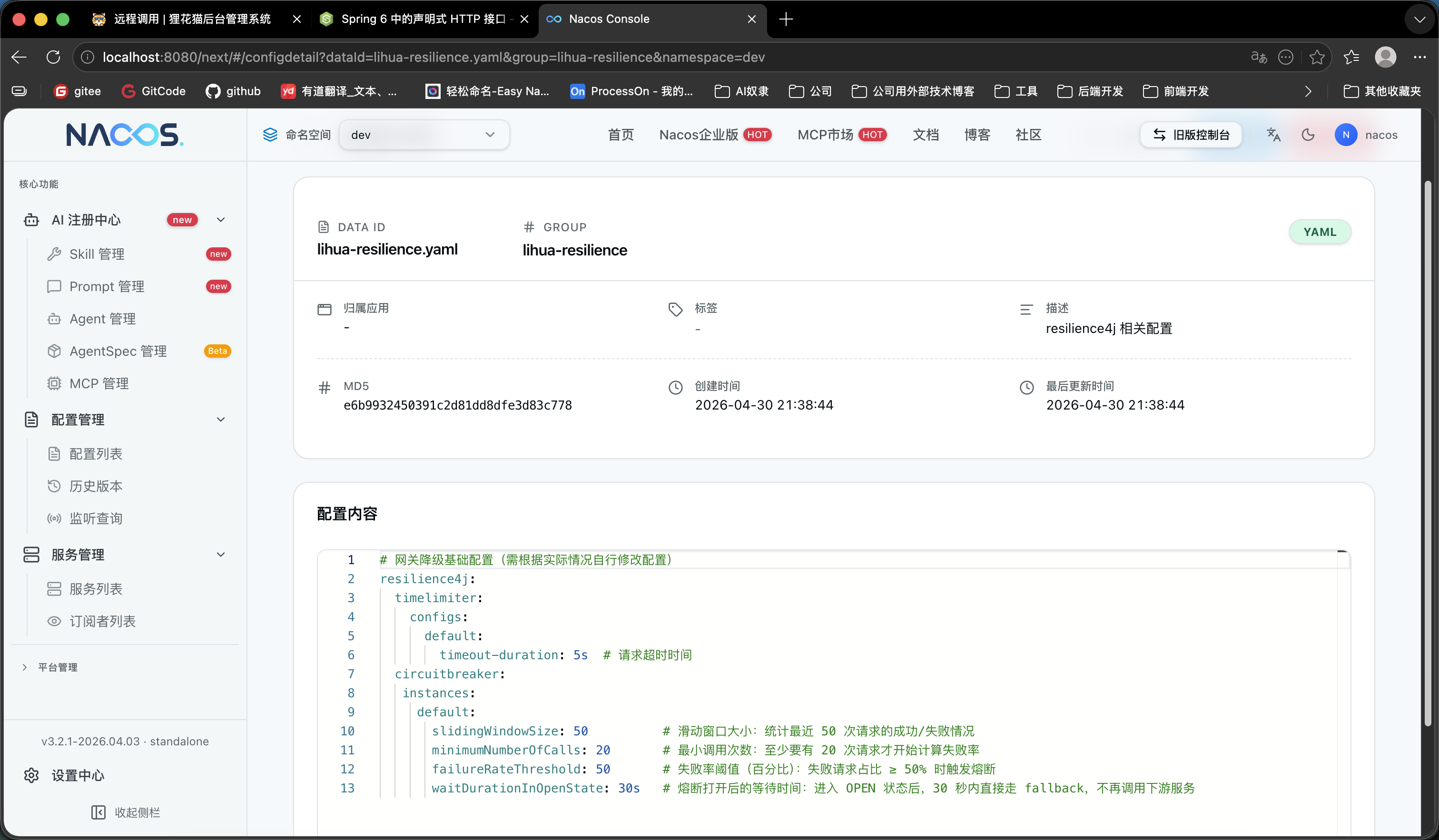The height and width of the screenshot is (840, 1439).
Task: Show more bookmarks chevron
Action: point(1308,91)
